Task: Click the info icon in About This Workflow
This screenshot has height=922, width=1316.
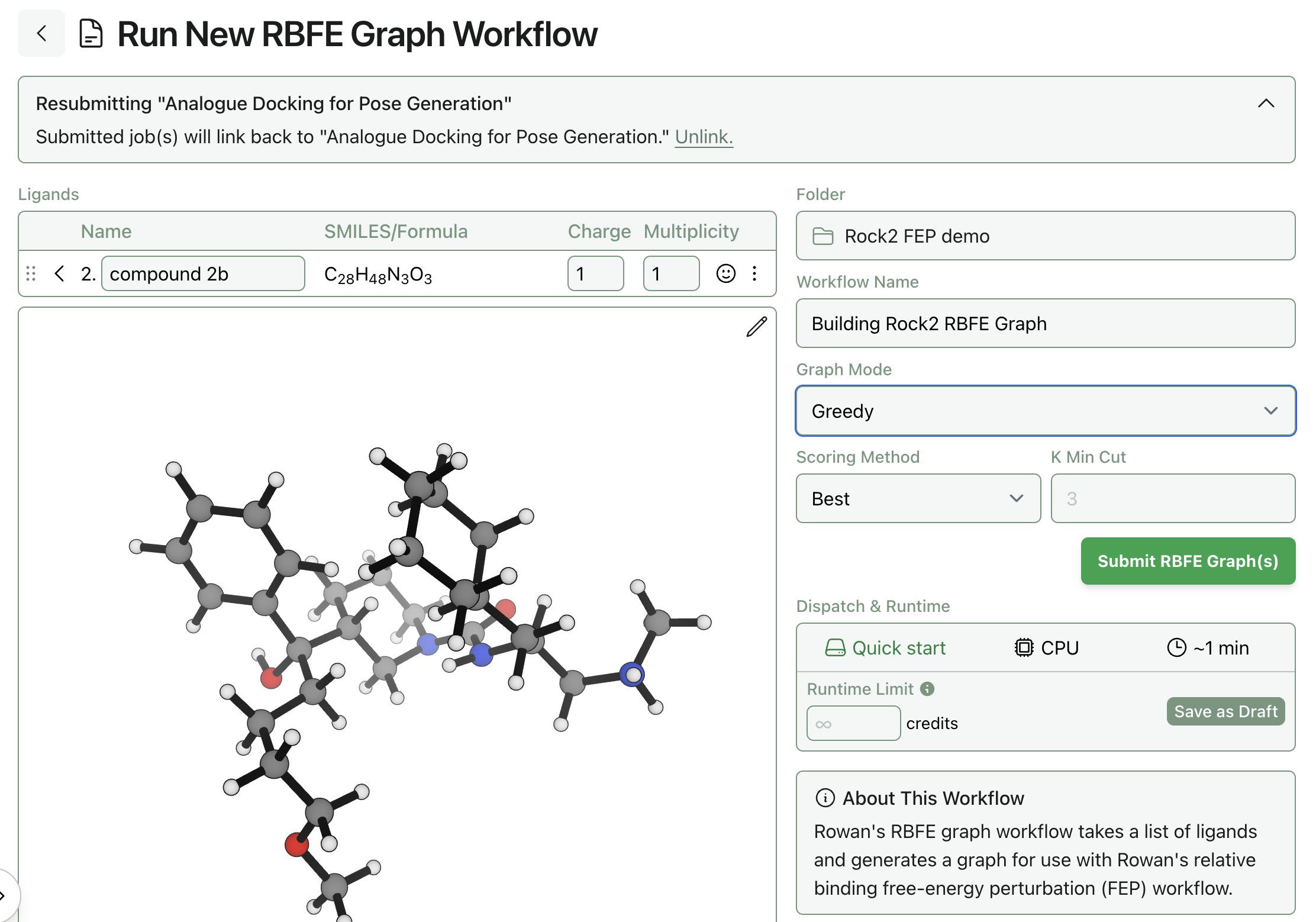Action: click(x=825, y=798)
